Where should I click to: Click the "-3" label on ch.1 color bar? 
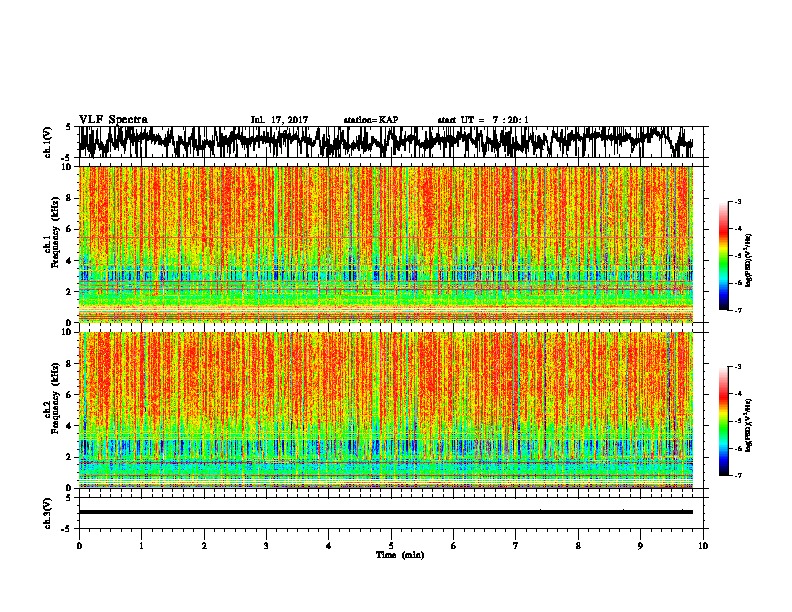737,202
